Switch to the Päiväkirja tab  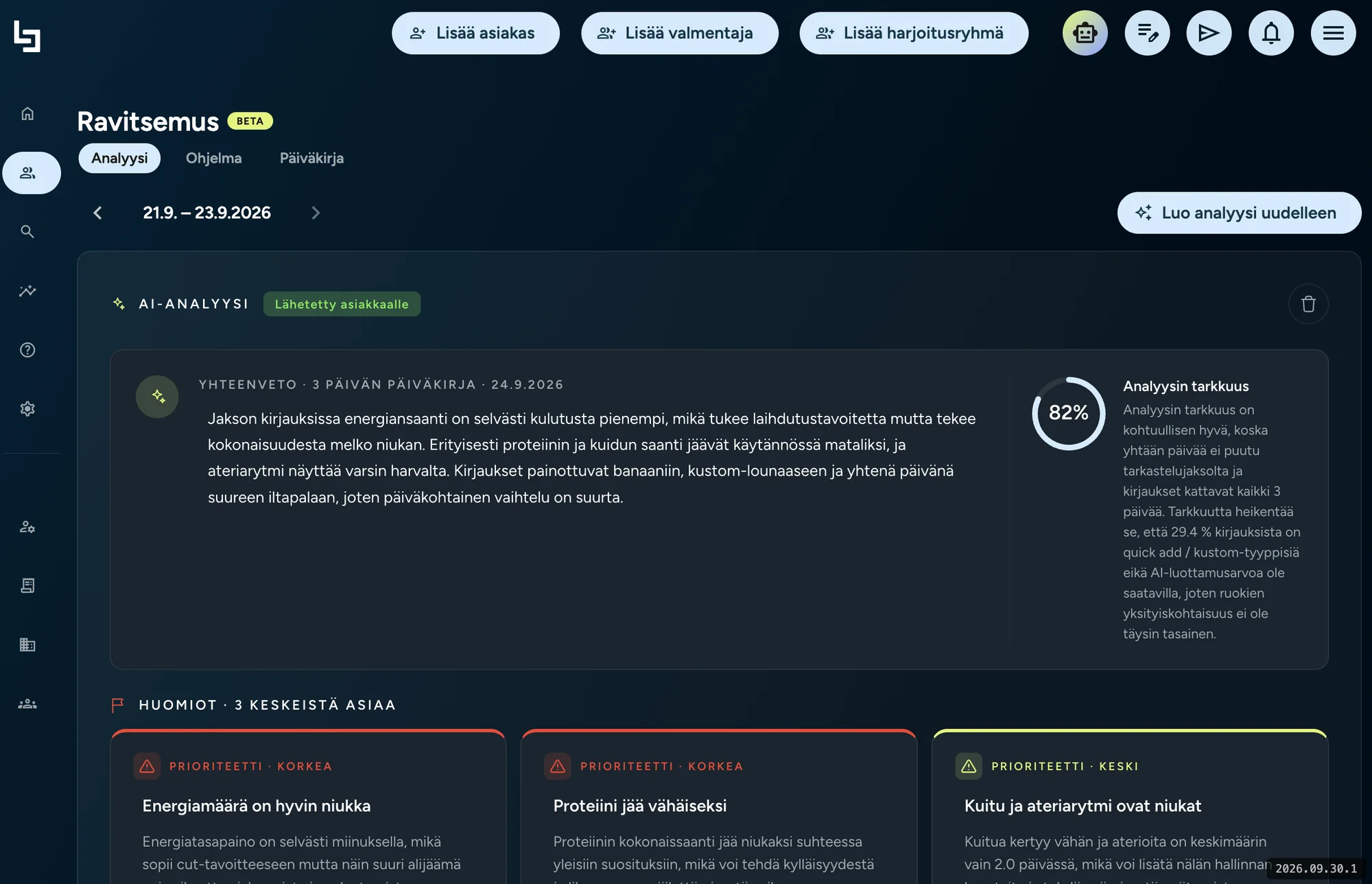coord(311,158)
